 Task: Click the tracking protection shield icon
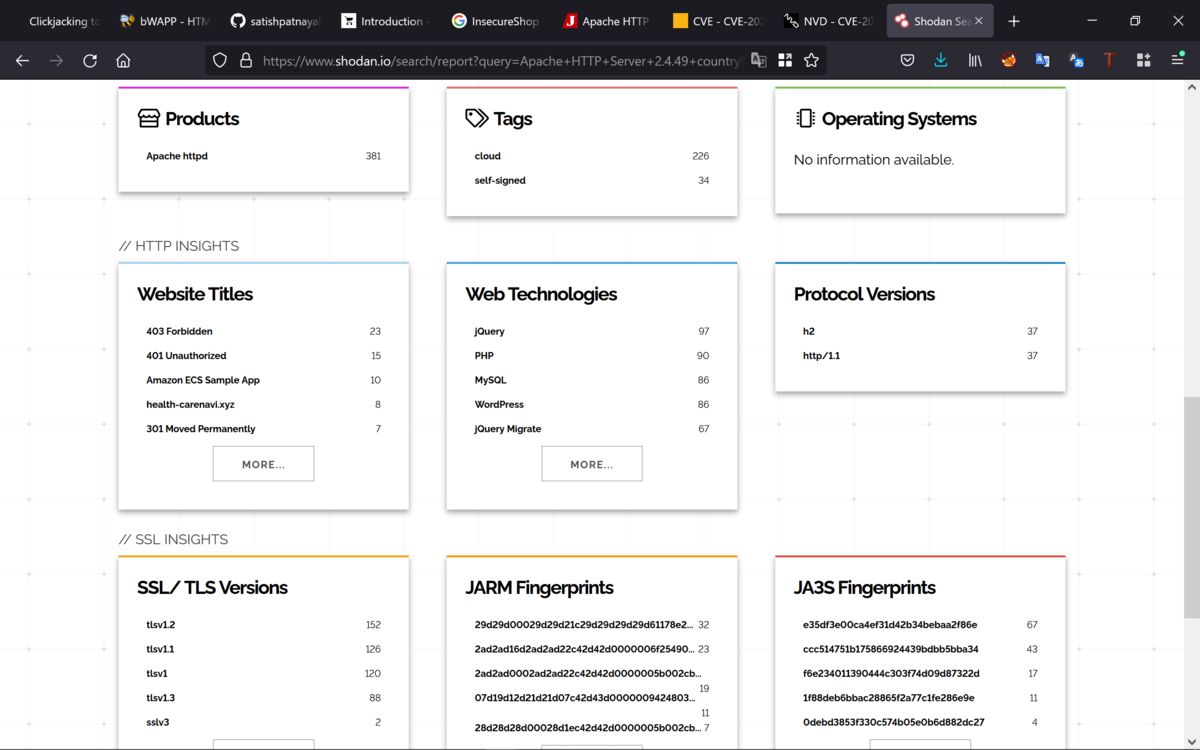tap(220, 61)
